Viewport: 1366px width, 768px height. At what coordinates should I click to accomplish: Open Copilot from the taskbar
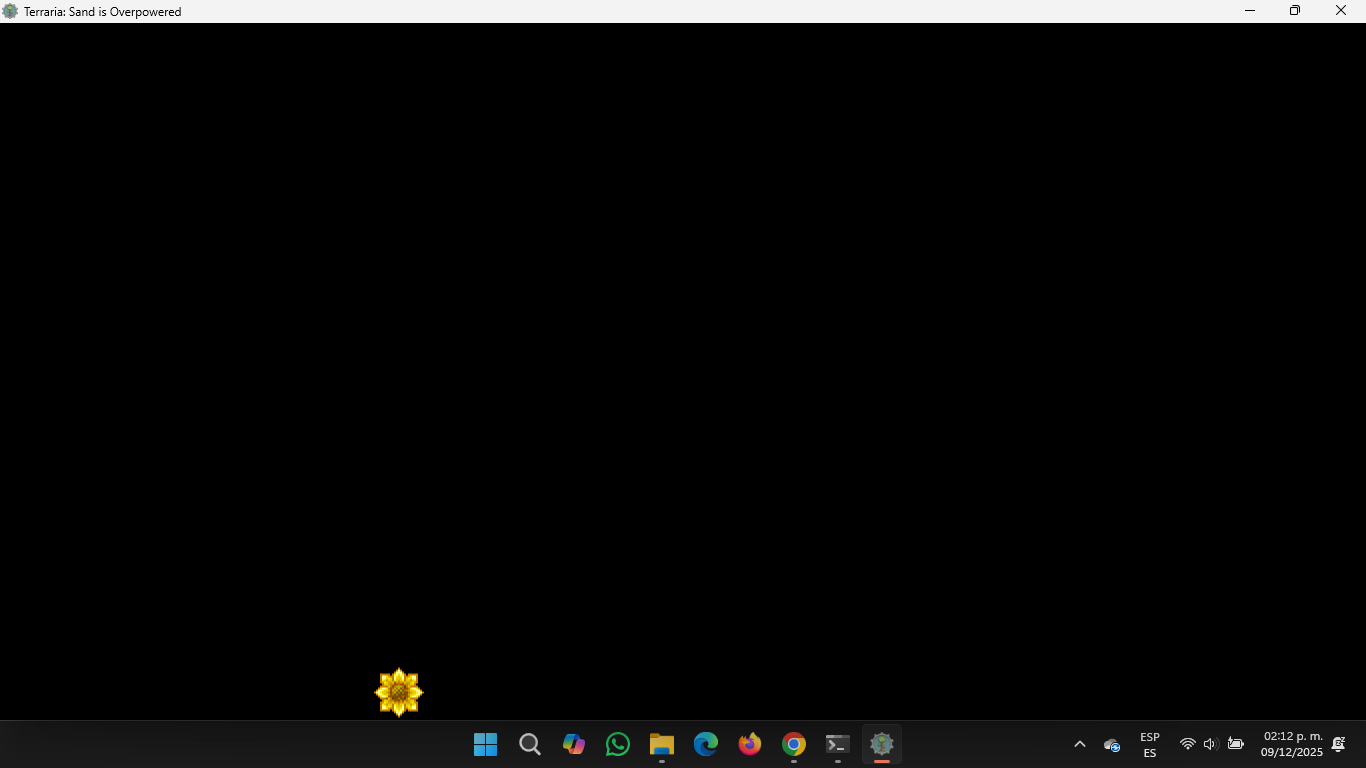tap(573, 744)
